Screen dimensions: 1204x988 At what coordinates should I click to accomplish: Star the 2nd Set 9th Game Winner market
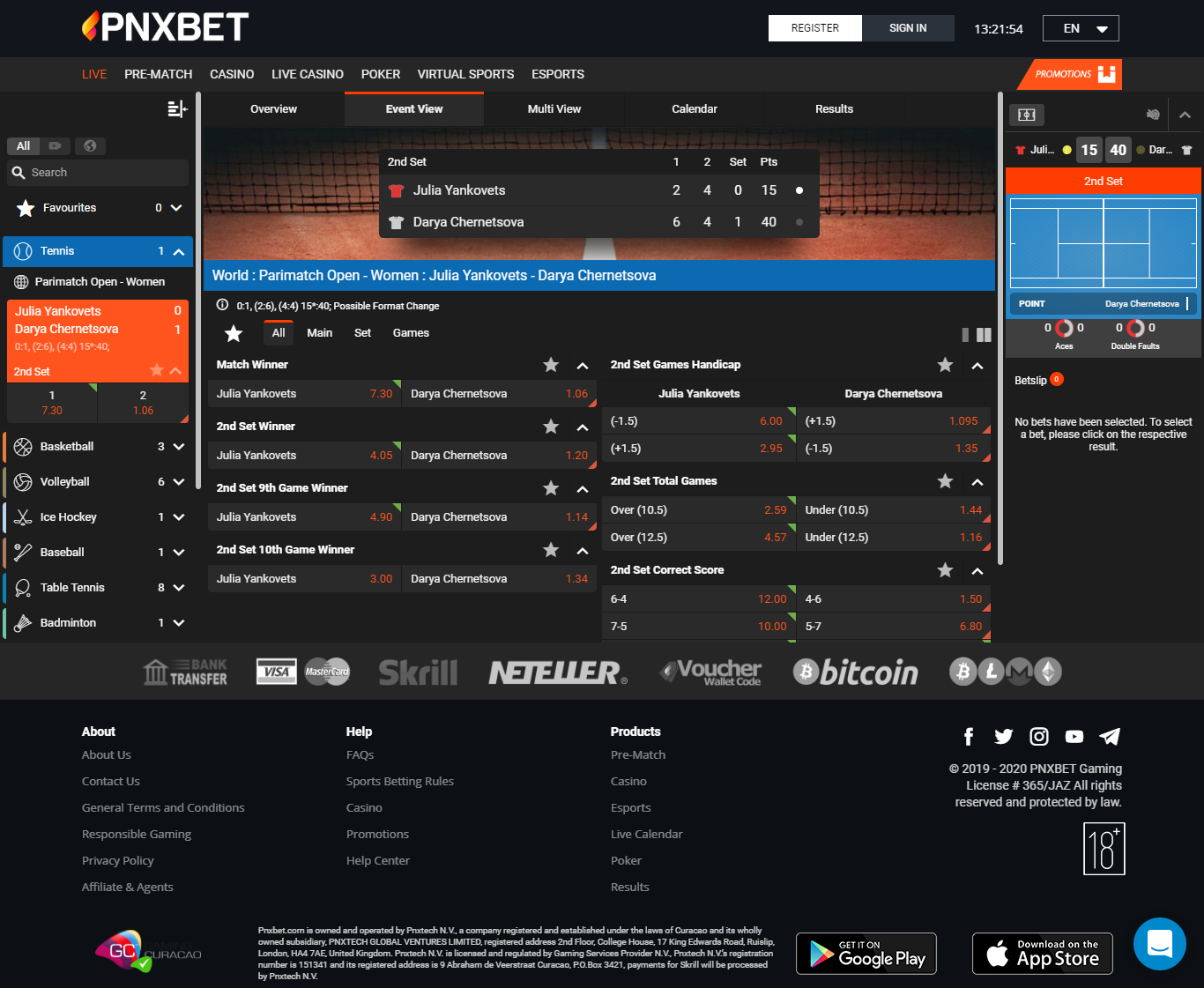tap(551, 488)
